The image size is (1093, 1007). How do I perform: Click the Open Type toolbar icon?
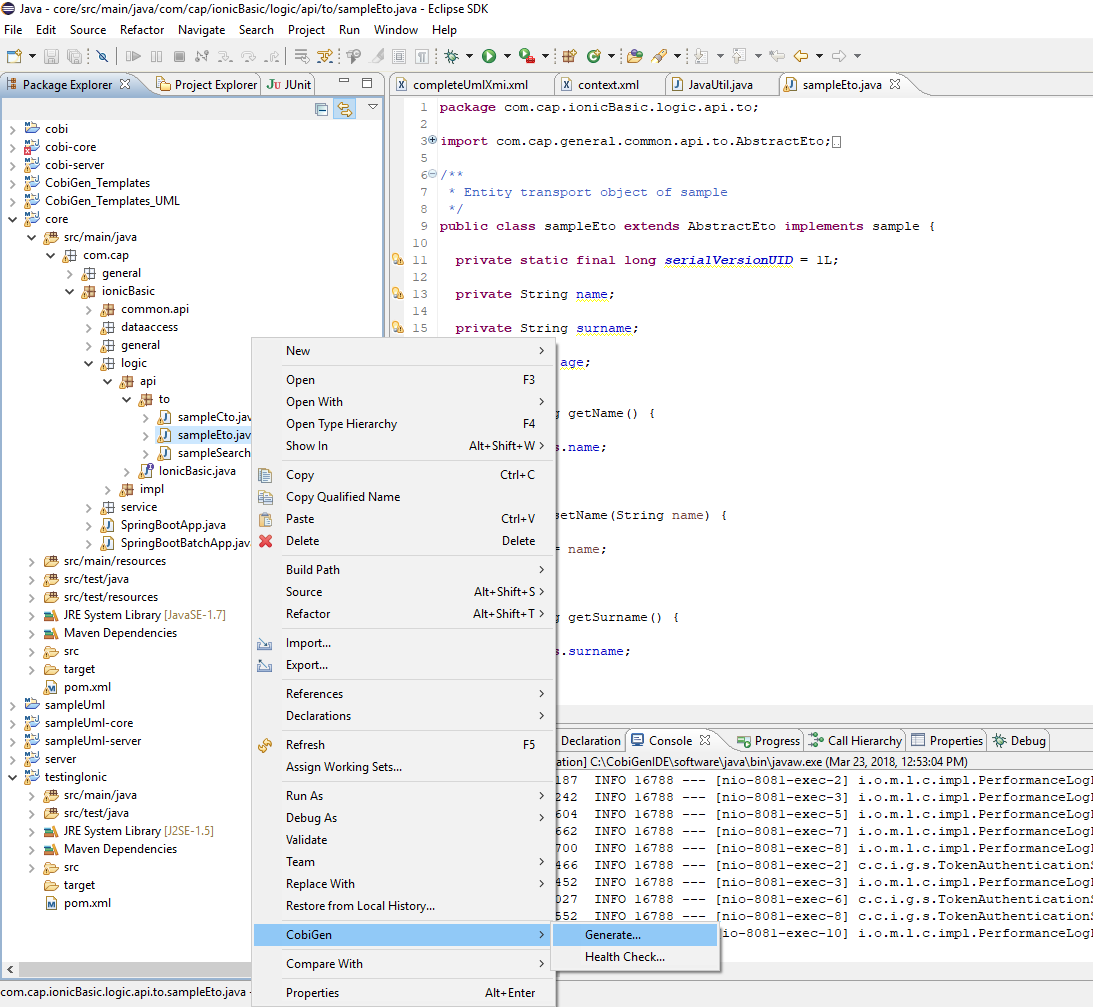(634, 56)
